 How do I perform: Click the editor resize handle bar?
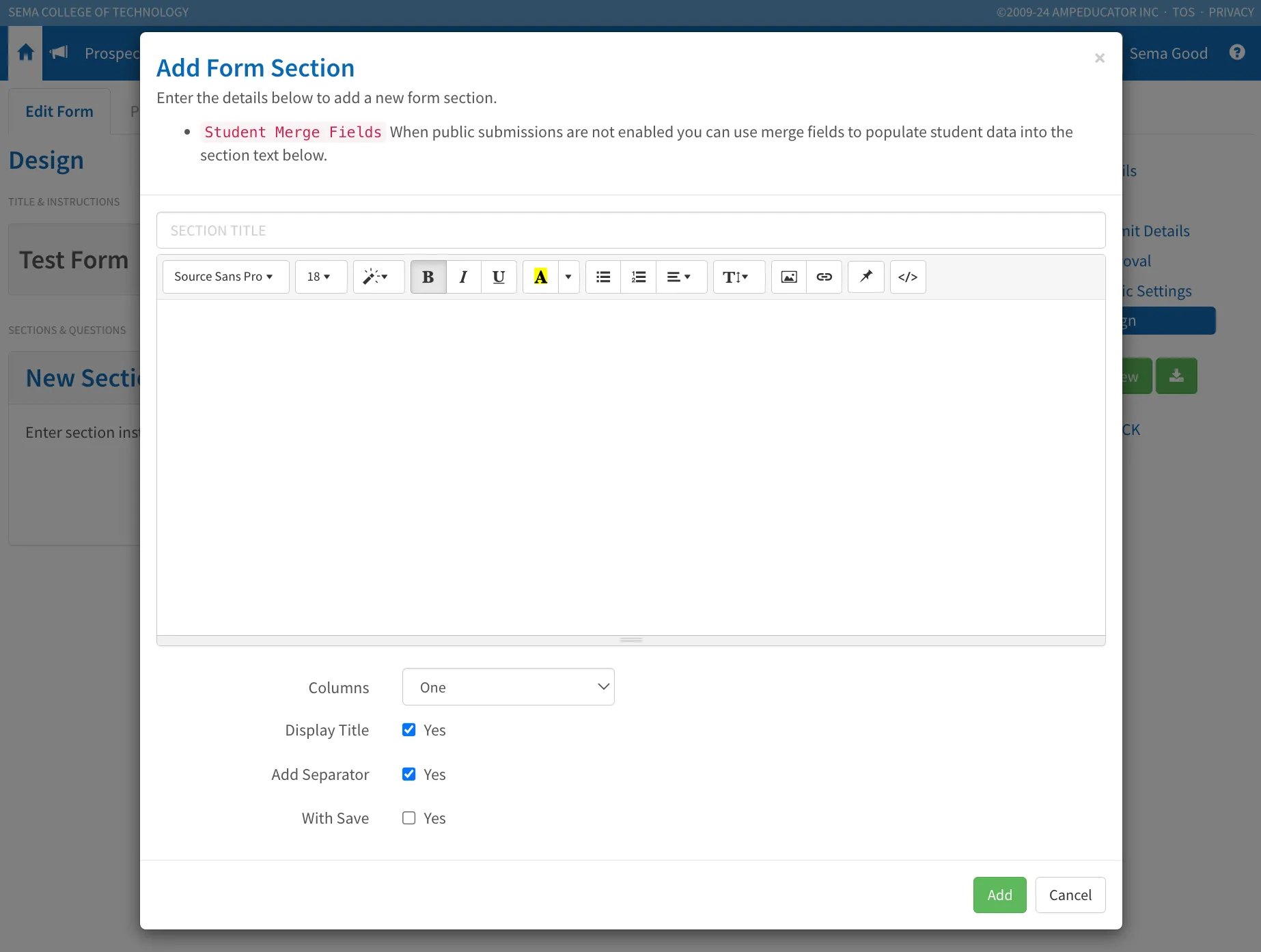[631, 641]
